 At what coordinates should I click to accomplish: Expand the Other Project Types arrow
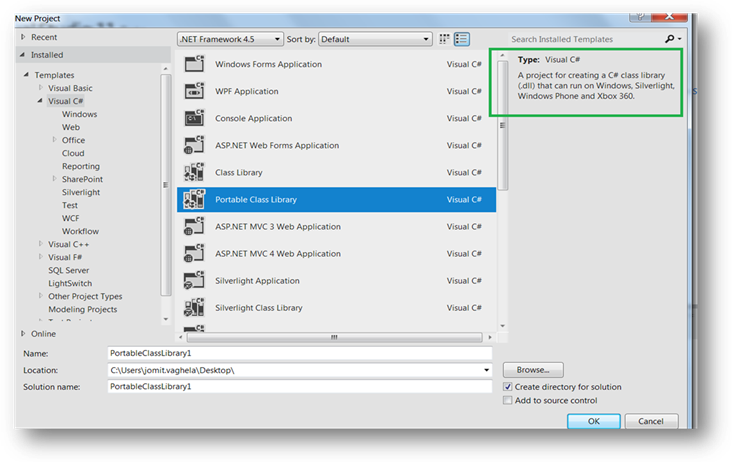(x=41, y=296)
